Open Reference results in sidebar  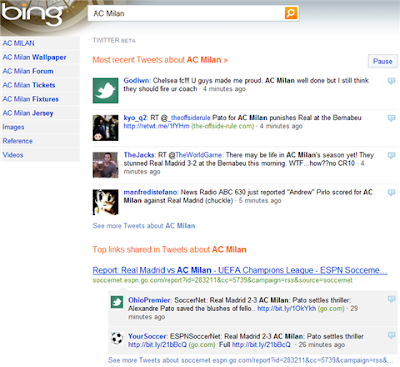click(18, 141)
